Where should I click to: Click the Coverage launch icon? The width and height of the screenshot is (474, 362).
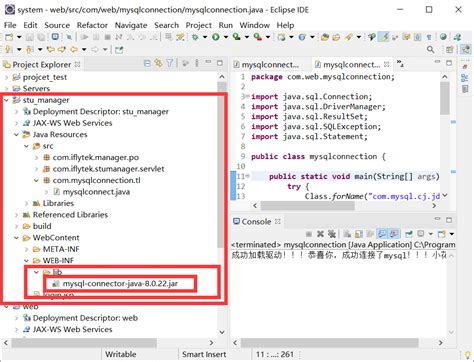click(237, 37)
